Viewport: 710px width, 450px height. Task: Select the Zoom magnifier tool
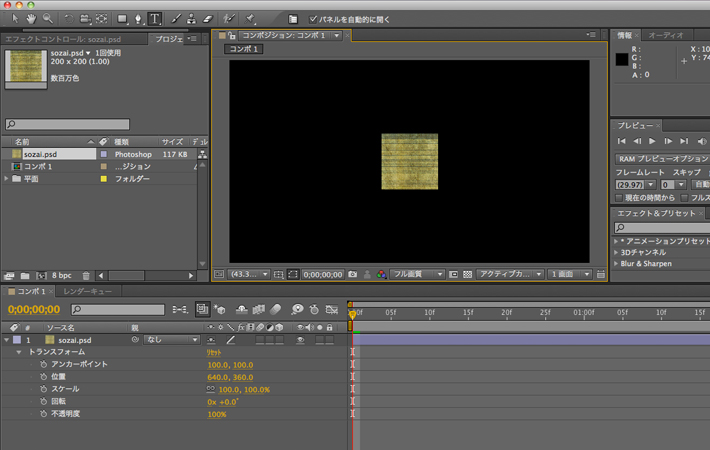point(47,18)
